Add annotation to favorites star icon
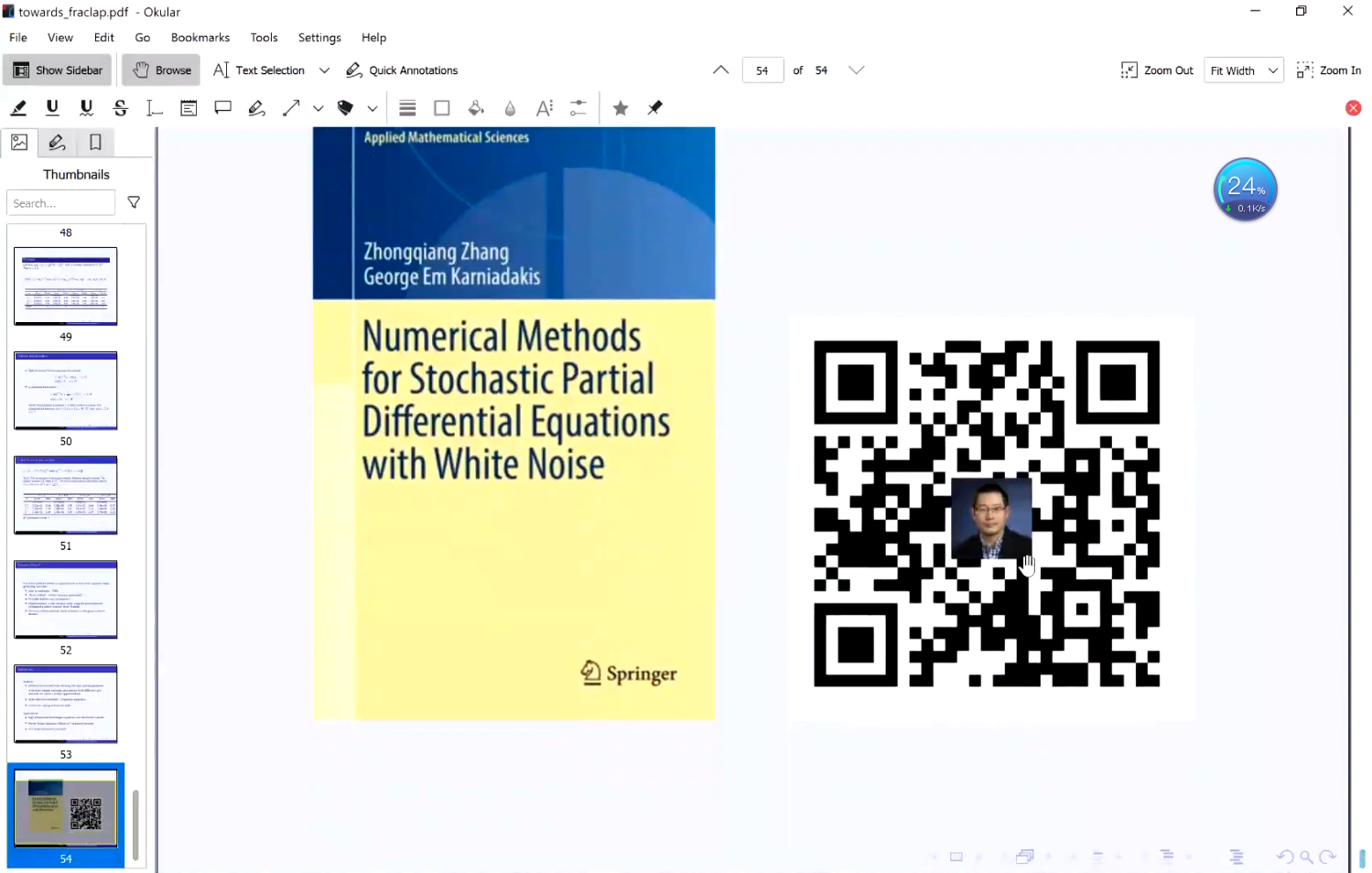This screenshot has width=1372, height=873. (621, 108)
